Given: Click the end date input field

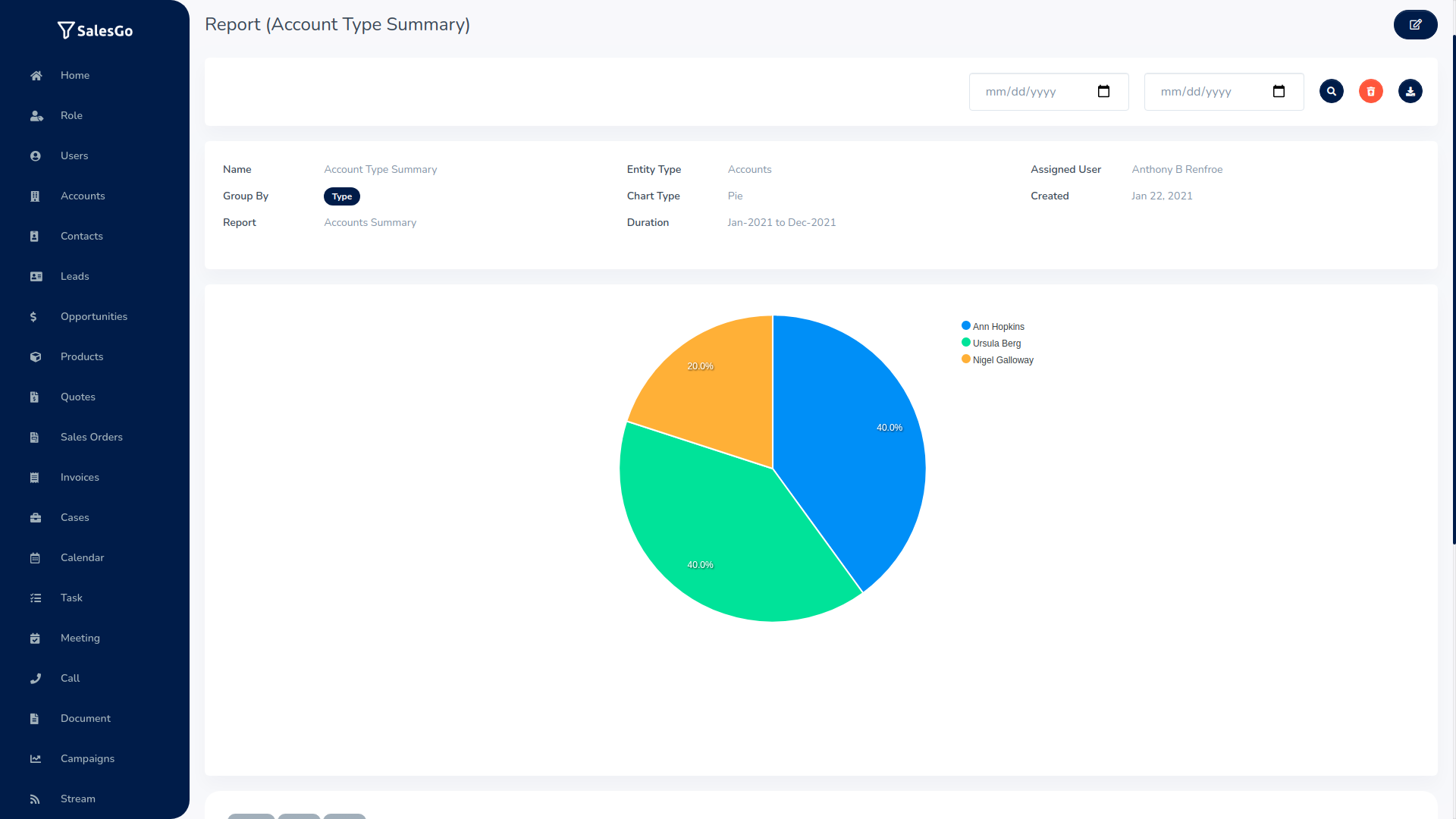Looking at the screenshot, I should [x=1224, y=92].
